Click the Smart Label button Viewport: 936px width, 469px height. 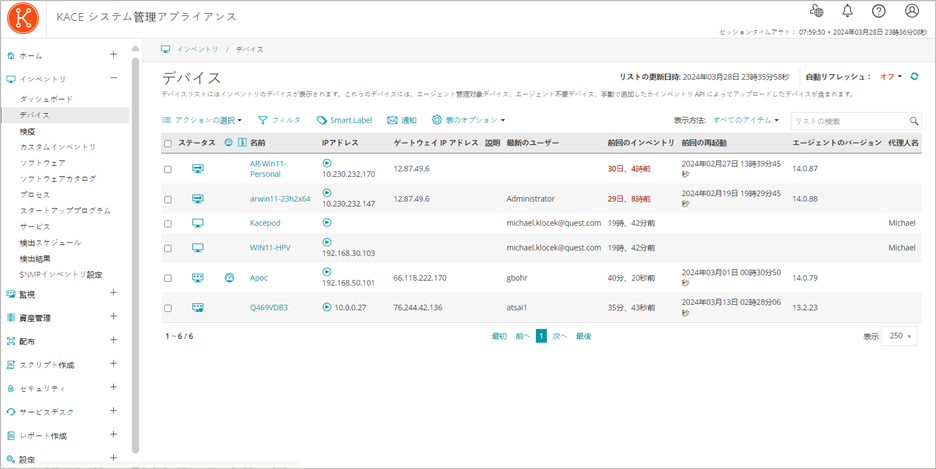pos(344,120)
